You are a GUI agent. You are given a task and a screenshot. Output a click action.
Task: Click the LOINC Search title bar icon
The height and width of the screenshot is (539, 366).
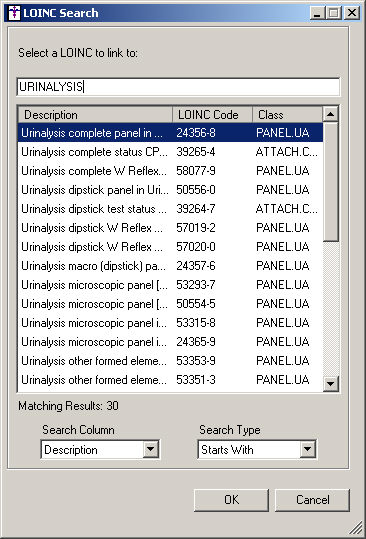[x=14, y=13]
